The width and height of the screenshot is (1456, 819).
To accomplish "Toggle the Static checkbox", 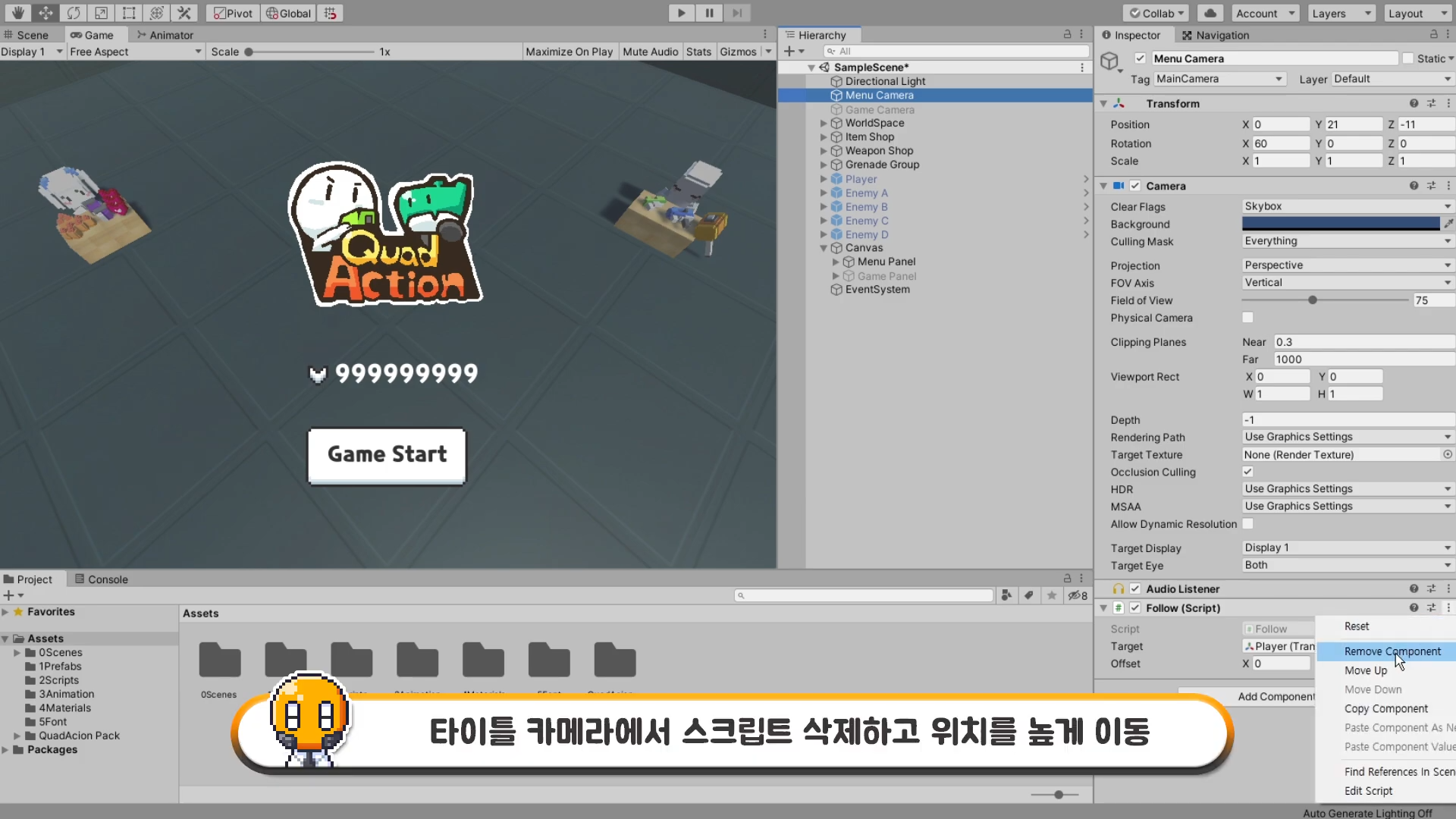I will [x=1408, y=58].
